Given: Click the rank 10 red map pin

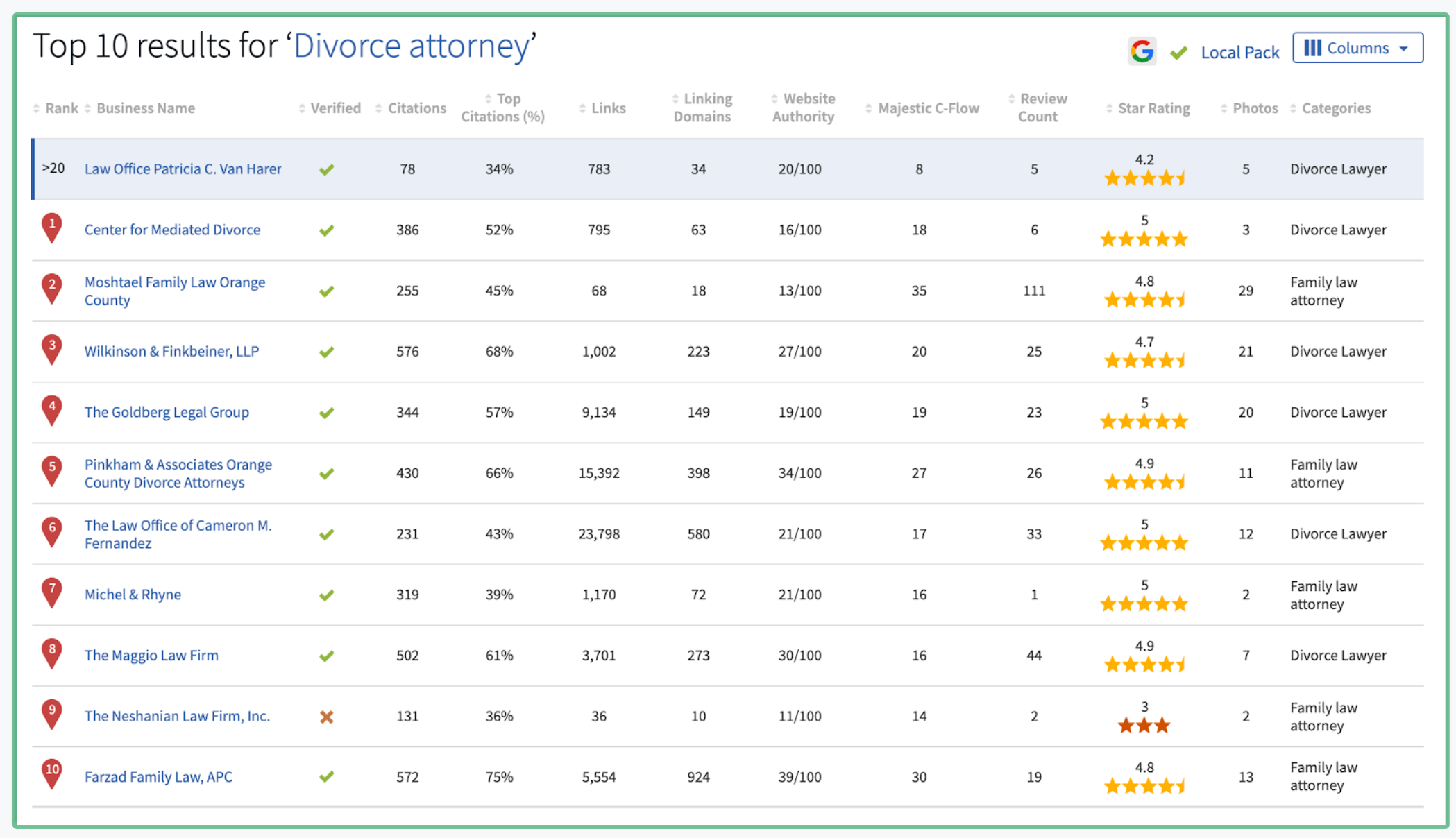Looking at the screenshot, I should pos(52,773).
